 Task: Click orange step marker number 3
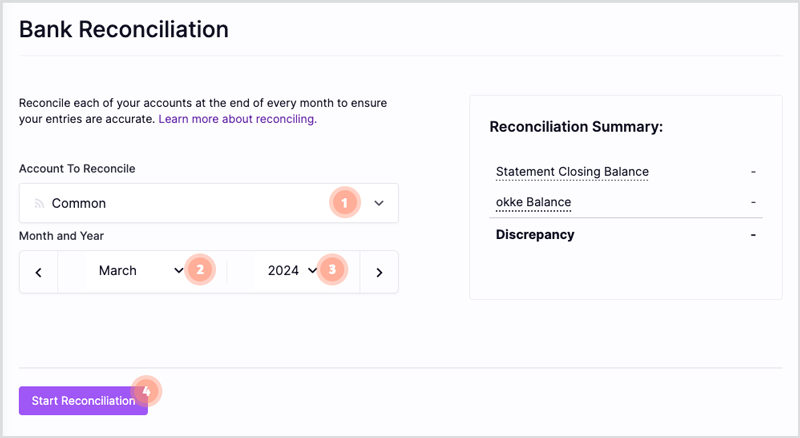click(x=332, y=269)
